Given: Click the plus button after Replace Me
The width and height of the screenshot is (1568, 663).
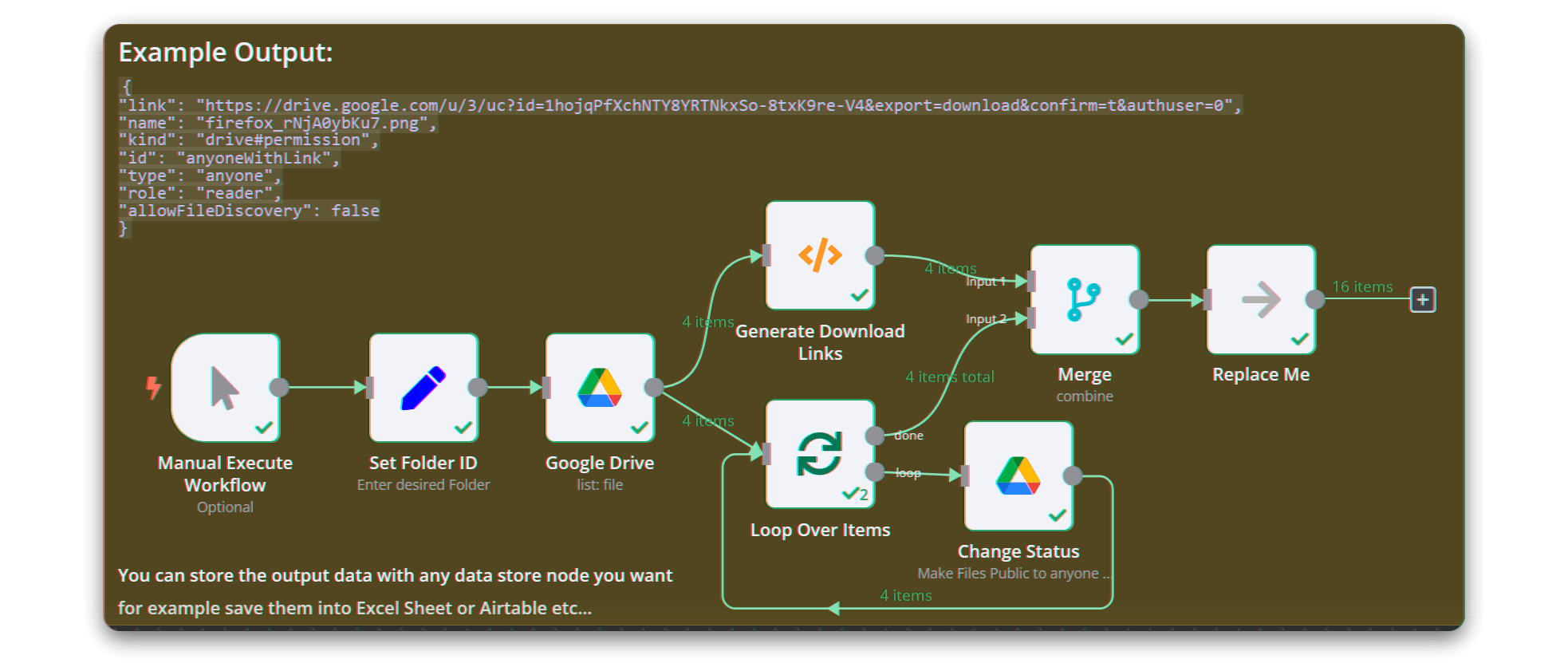Looking at the screenshot, I should click(x=1423, y=299).
